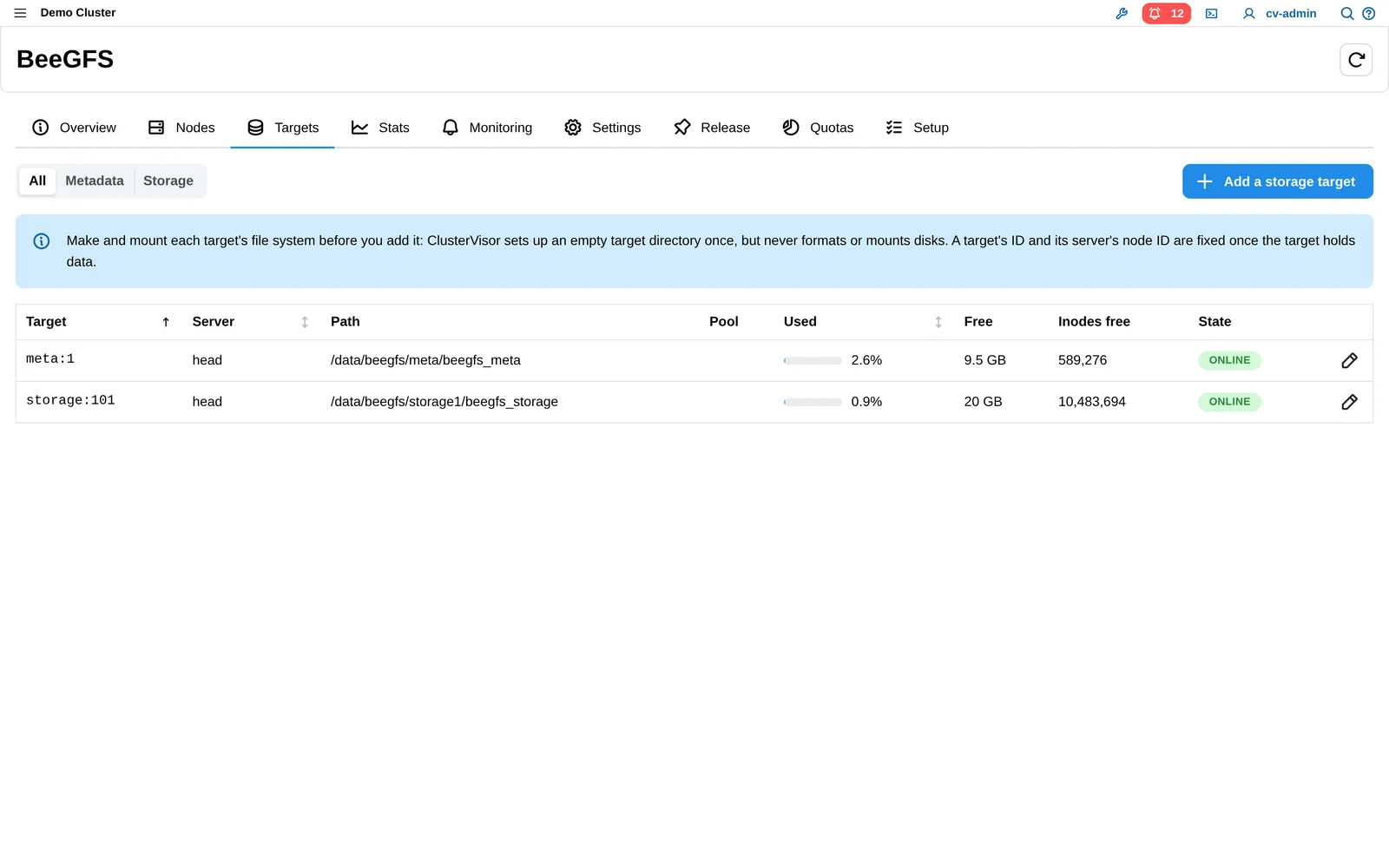Click Add a storage target button

coord(1277,181)
